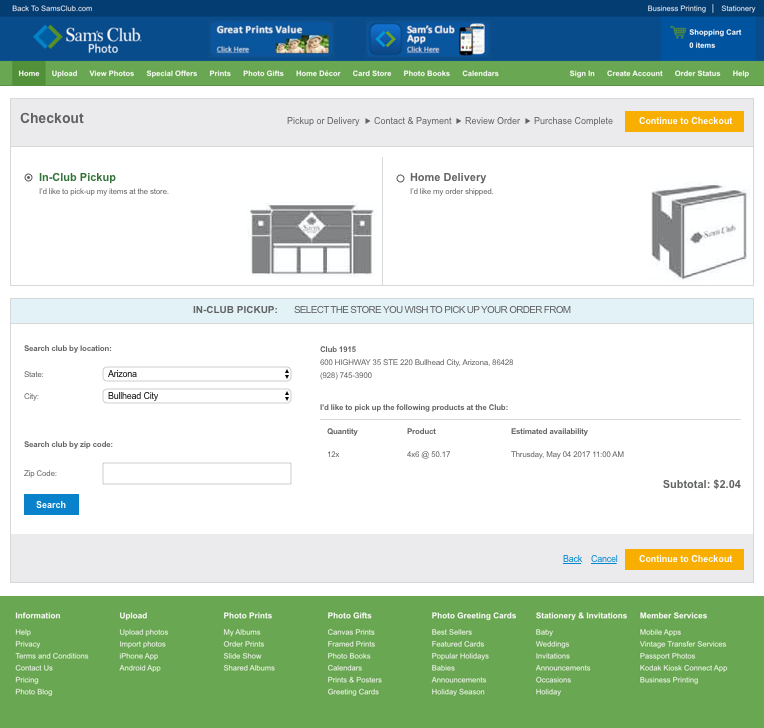This screenshot has width=764, height=728.
Task: Click Order Status in navigation bar
Action: click(697, 74)
